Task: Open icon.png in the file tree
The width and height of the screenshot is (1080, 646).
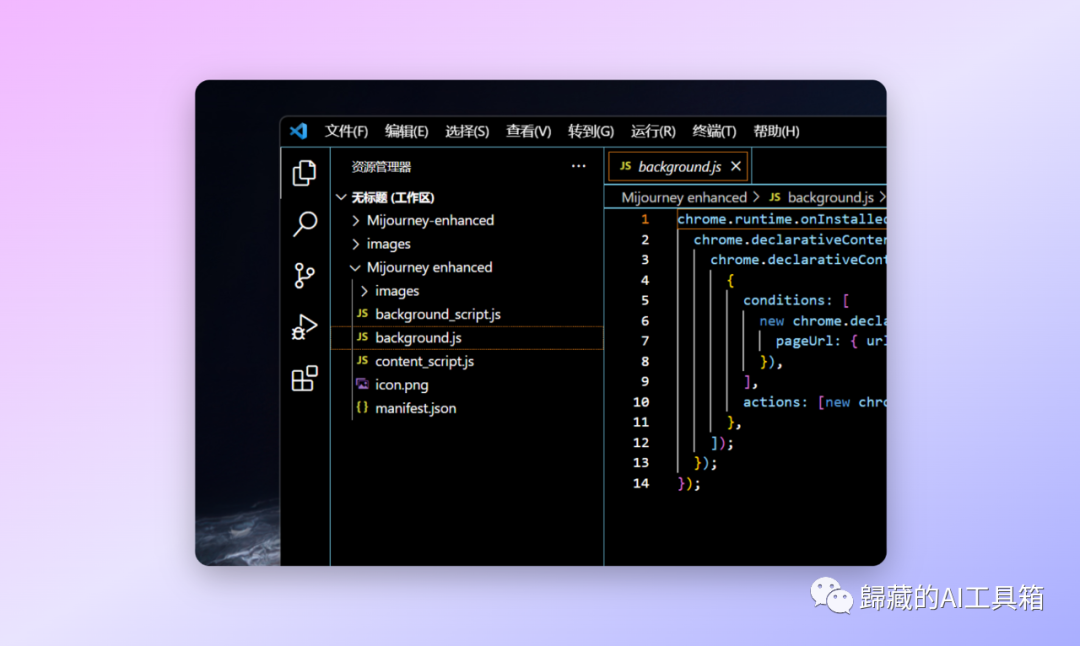Action: 467,384
